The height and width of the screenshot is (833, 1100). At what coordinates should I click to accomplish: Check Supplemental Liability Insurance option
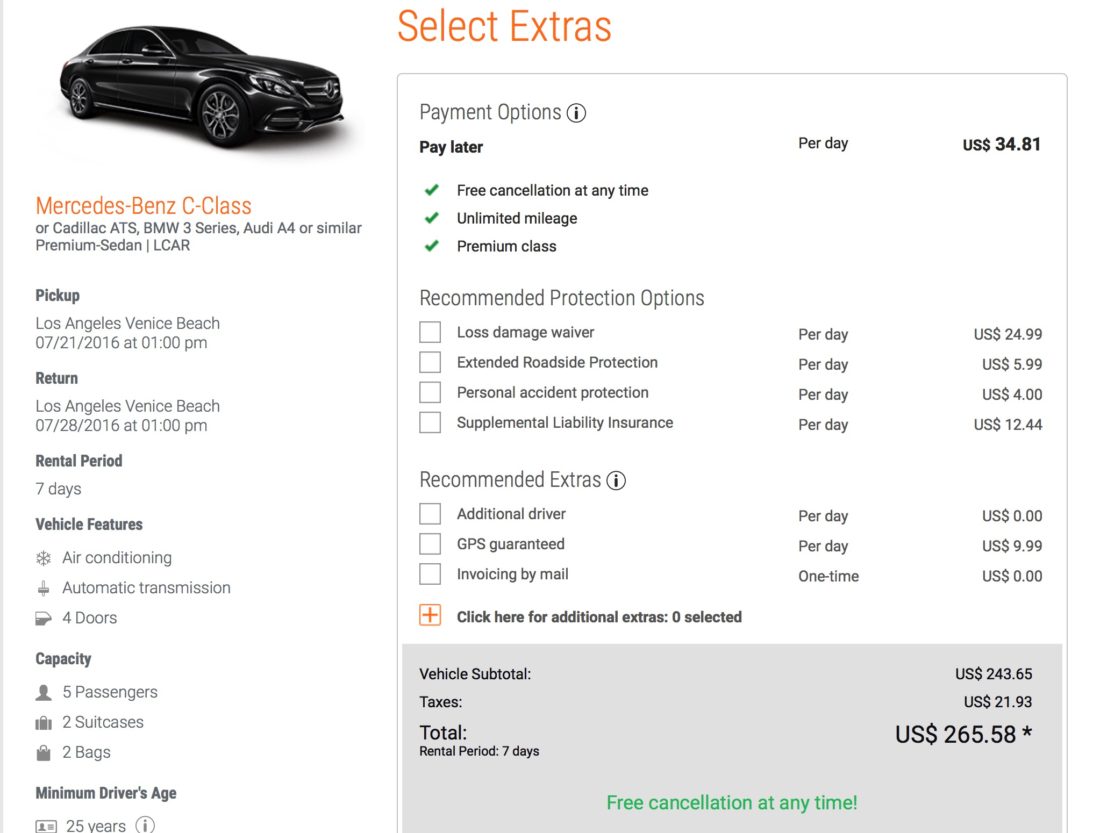coord(430,423)
